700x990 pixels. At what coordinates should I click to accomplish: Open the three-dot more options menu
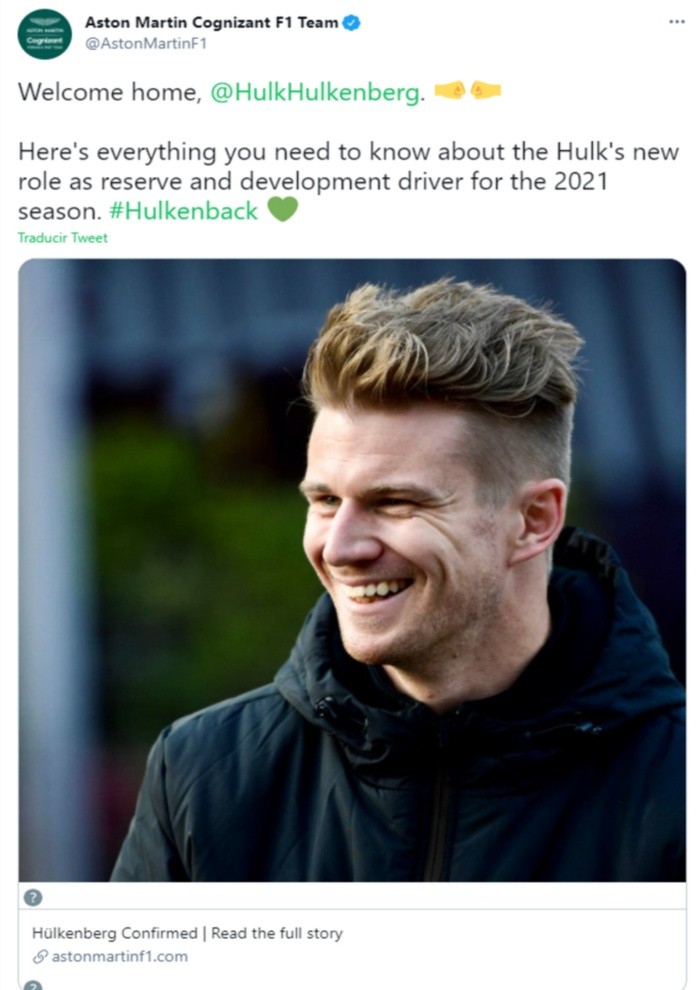677,21
